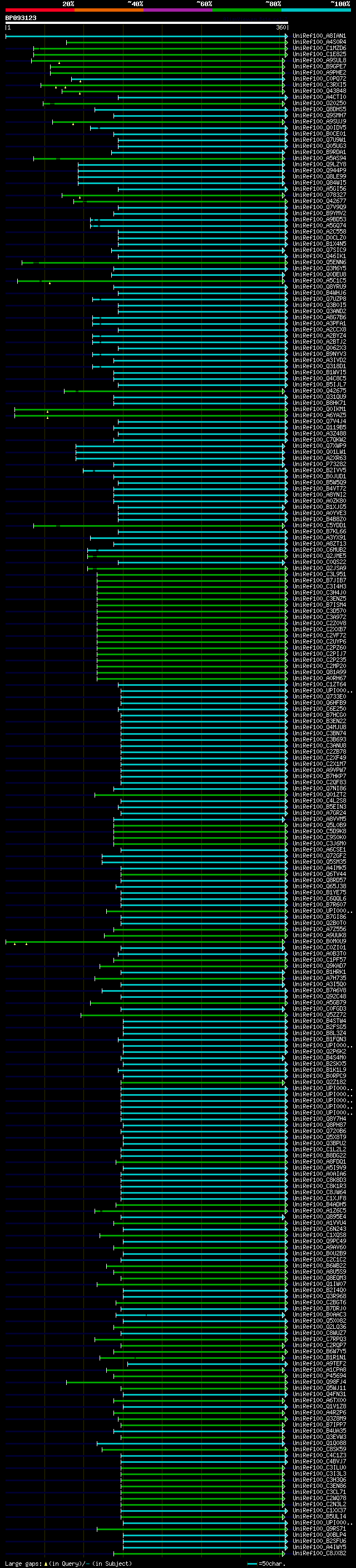This screenshot has width=356, height=1568.
Task: Select hit label UniRef100_Q81A99
Action: pyautogui.click(x=319, y=672)
